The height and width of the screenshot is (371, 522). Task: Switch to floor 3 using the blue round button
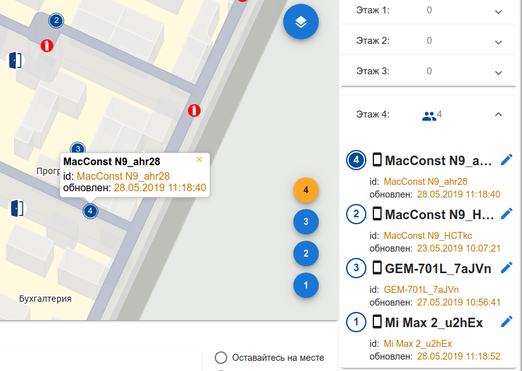[306, 222]
